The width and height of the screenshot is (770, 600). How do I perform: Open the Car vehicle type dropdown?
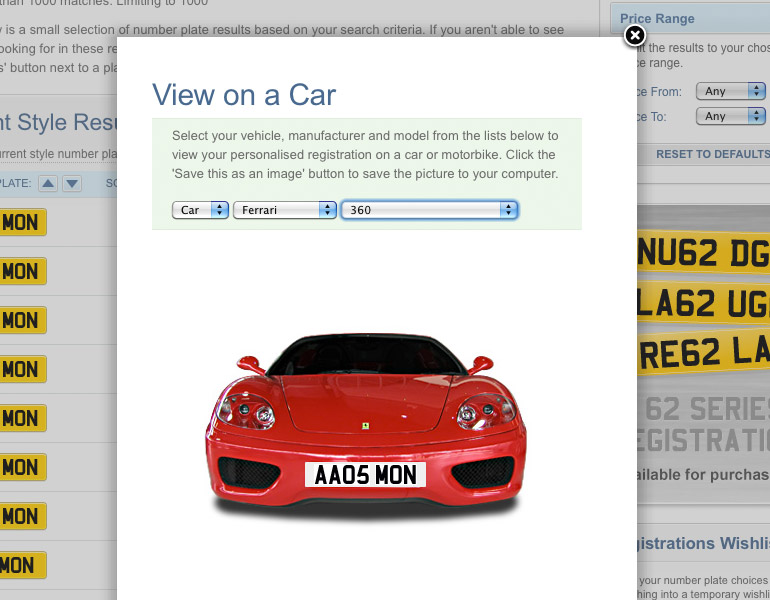200,210
